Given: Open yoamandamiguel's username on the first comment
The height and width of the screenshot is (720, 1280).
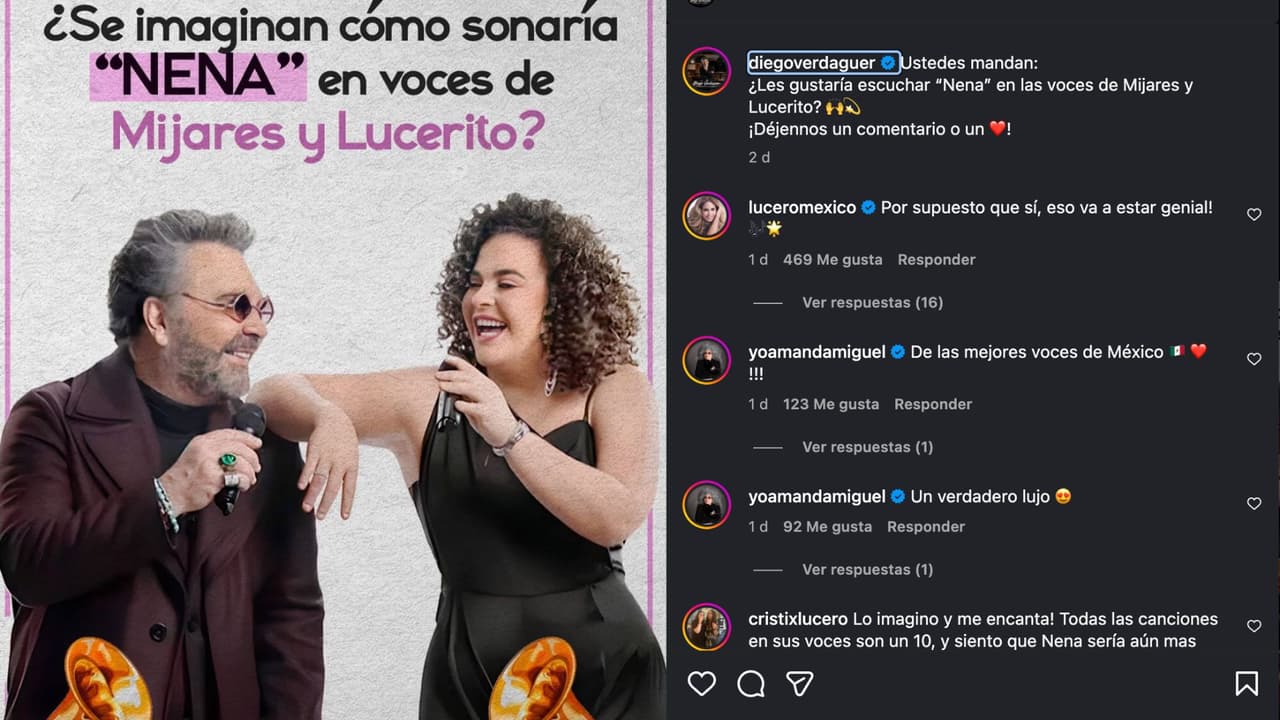Looking at the screenshot, I should 817,352.
